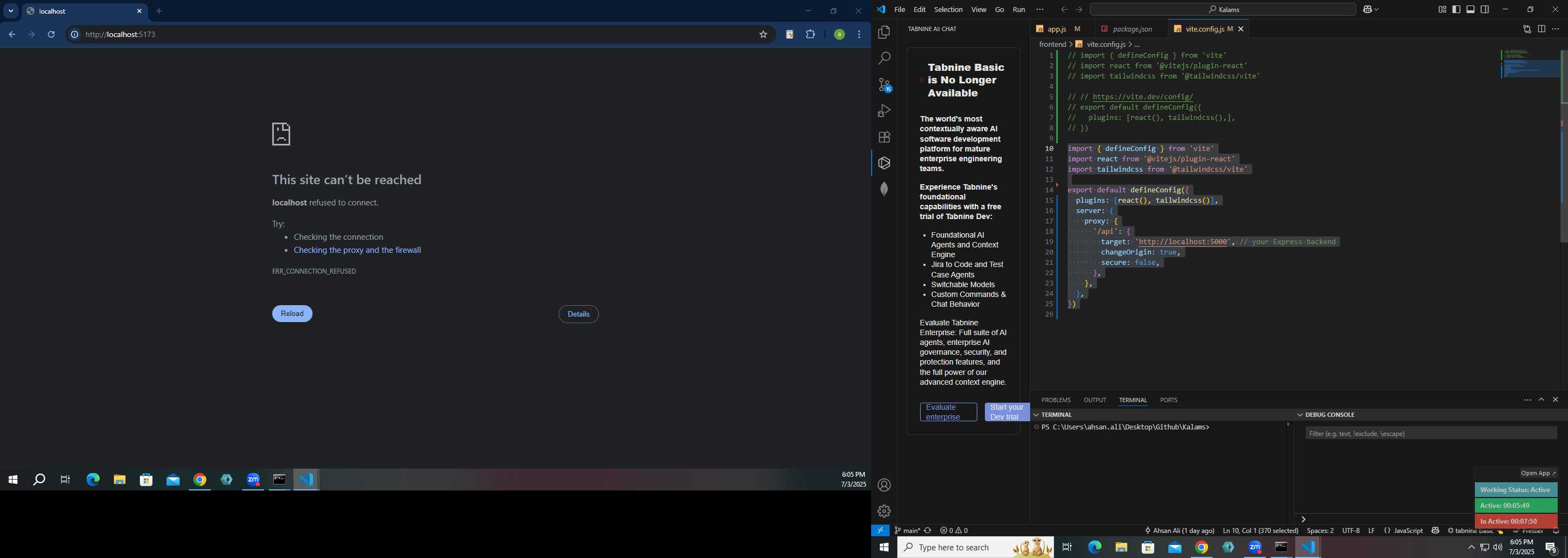Open the MongoDB leaf icon in activity bar
This screenshot has height=558, width=1568.
pyautogui.click(x=884, y=190)
